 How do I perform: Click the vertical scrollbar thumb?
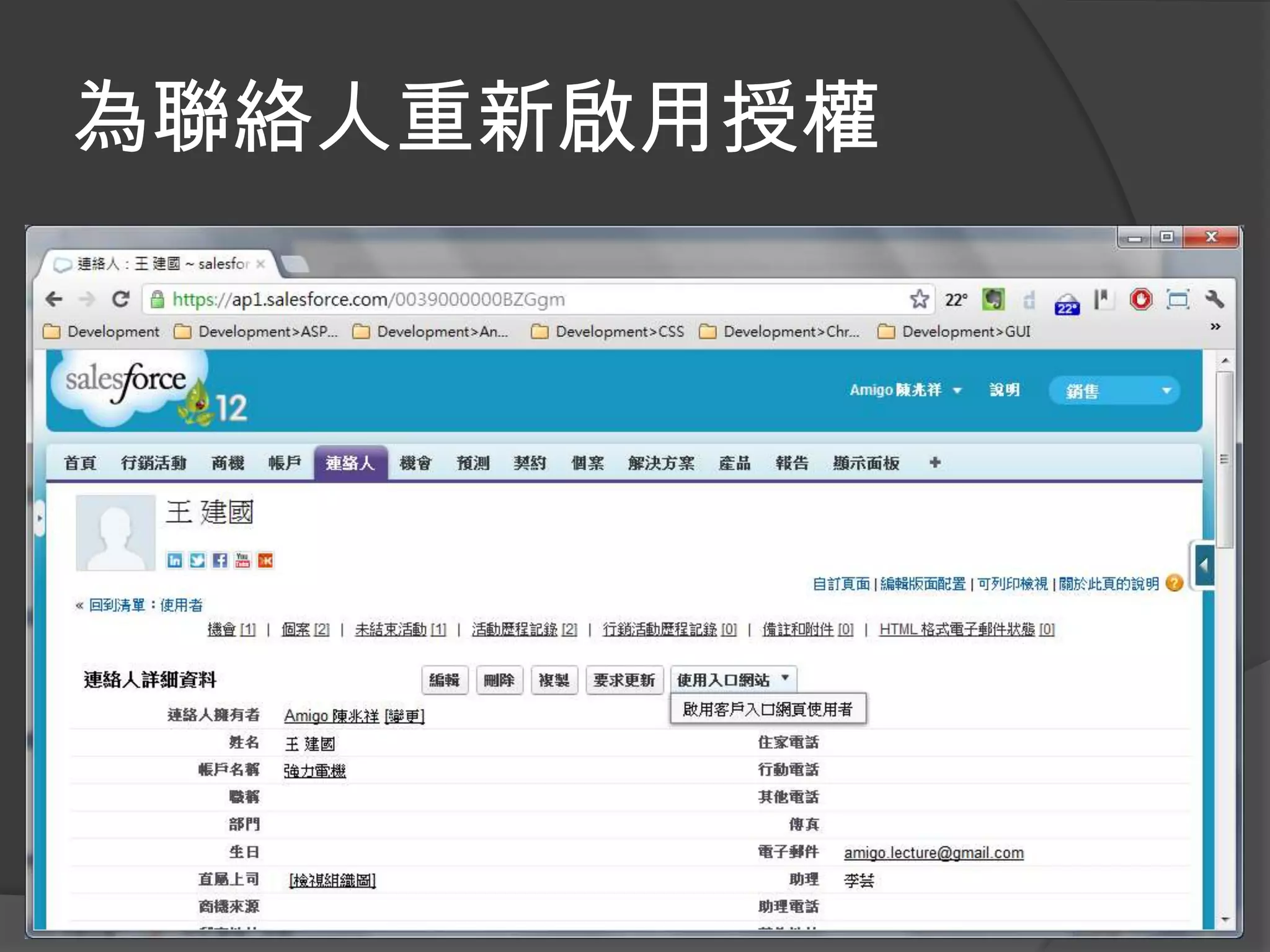click(1224, 459)
